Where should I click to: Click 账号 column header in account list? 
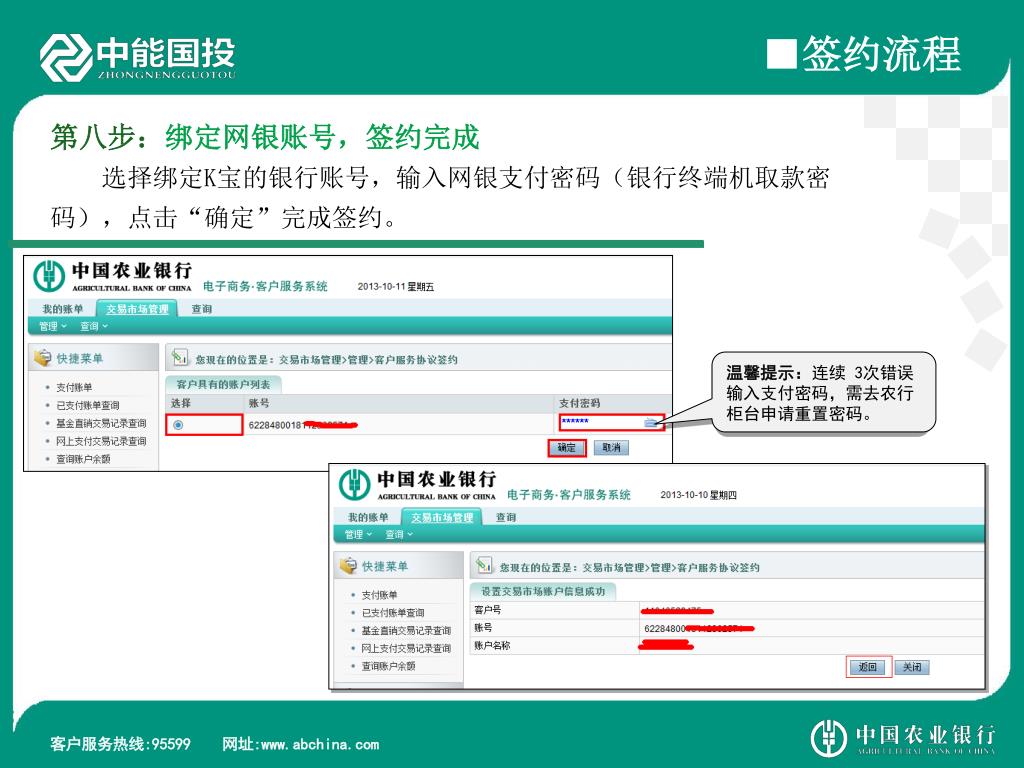point(259,404)
